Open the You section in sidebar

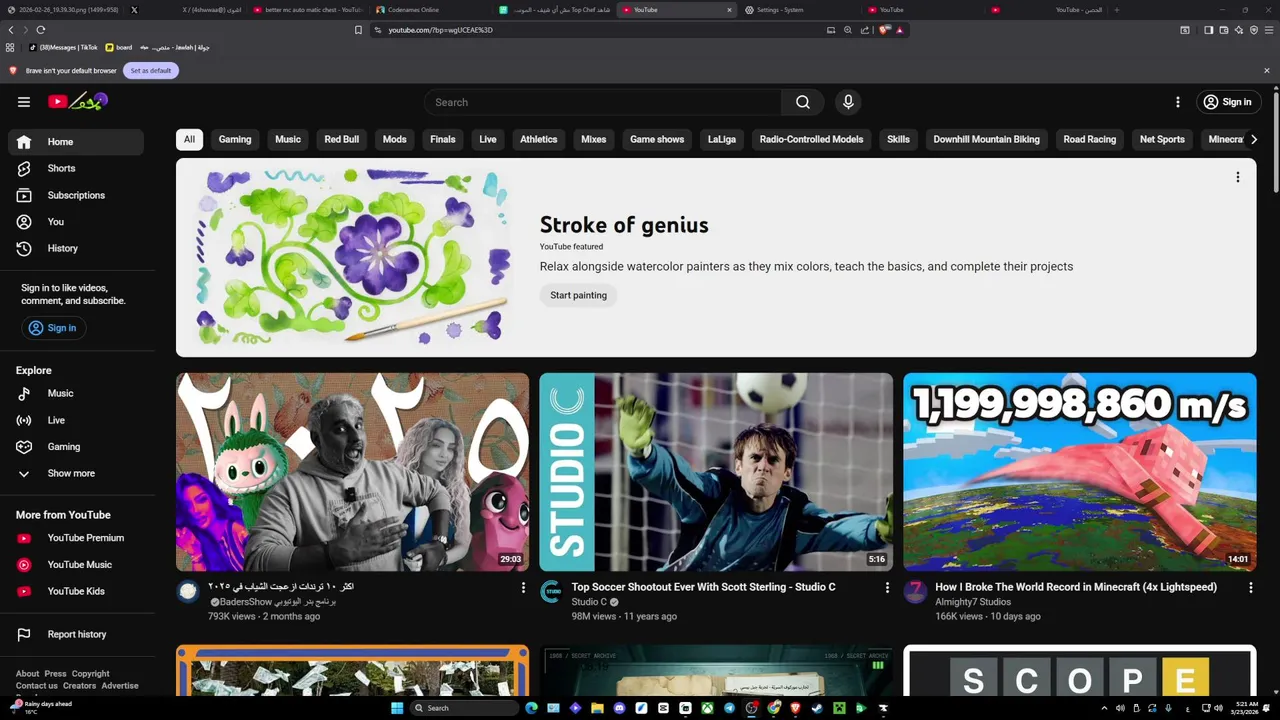[x=76, y=222]
